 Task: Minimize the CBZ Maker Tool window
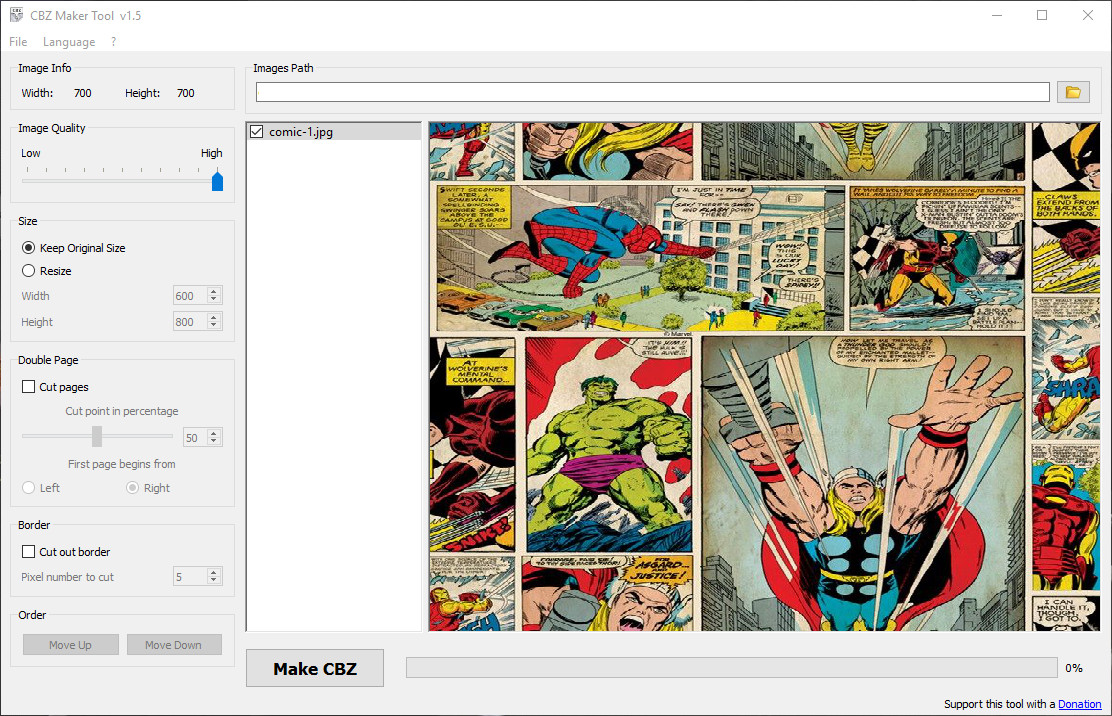pos(997,15)
